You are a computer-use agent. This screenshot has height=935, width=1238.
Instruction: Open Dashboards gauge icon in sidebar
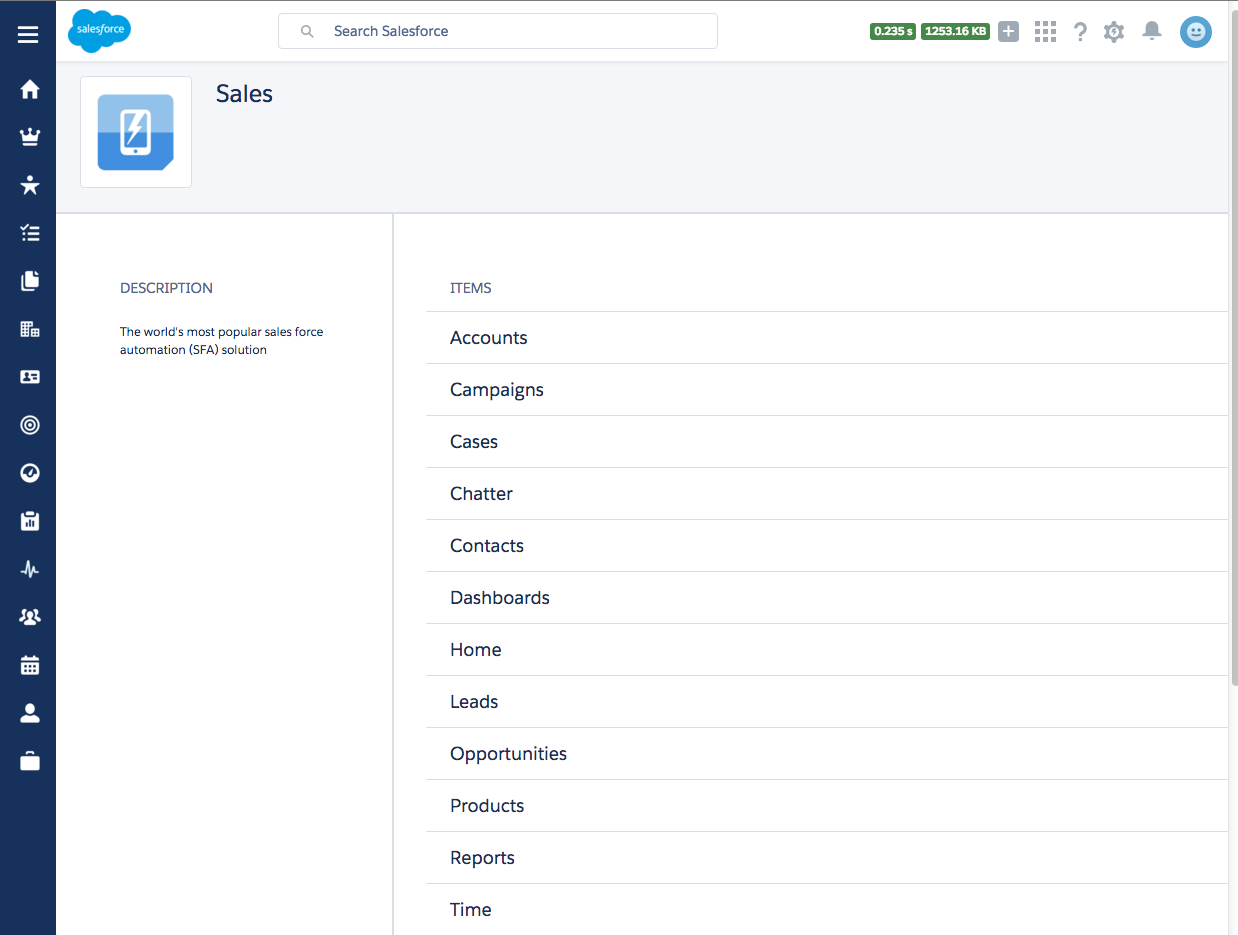(x=30, y=473)
